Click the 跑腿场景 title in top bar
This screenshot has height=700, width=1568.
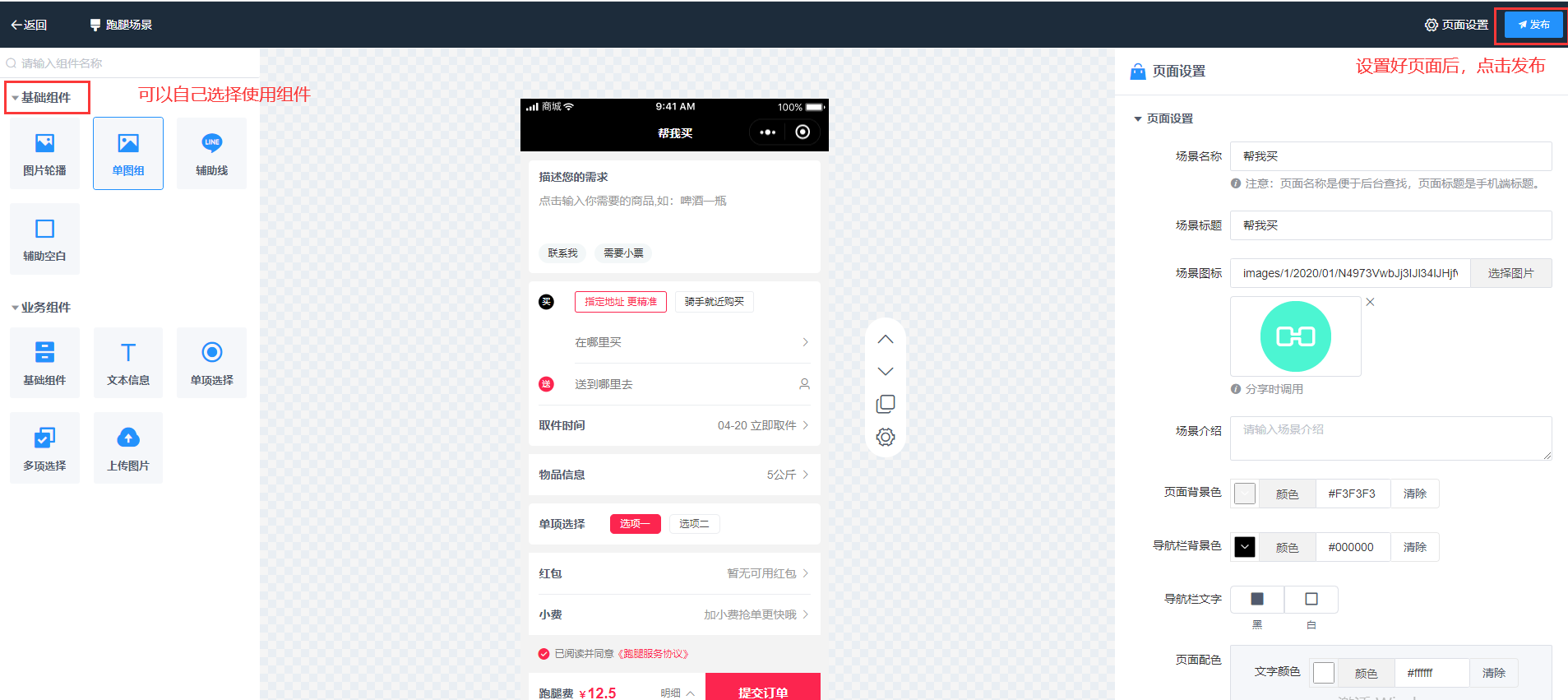[x=121, y=25]
